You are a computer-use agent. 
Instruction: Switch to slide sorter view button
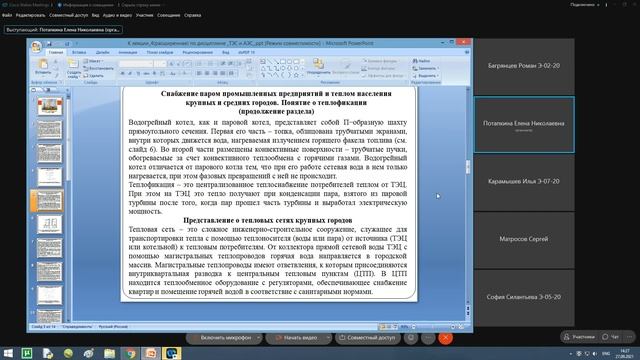389,327
